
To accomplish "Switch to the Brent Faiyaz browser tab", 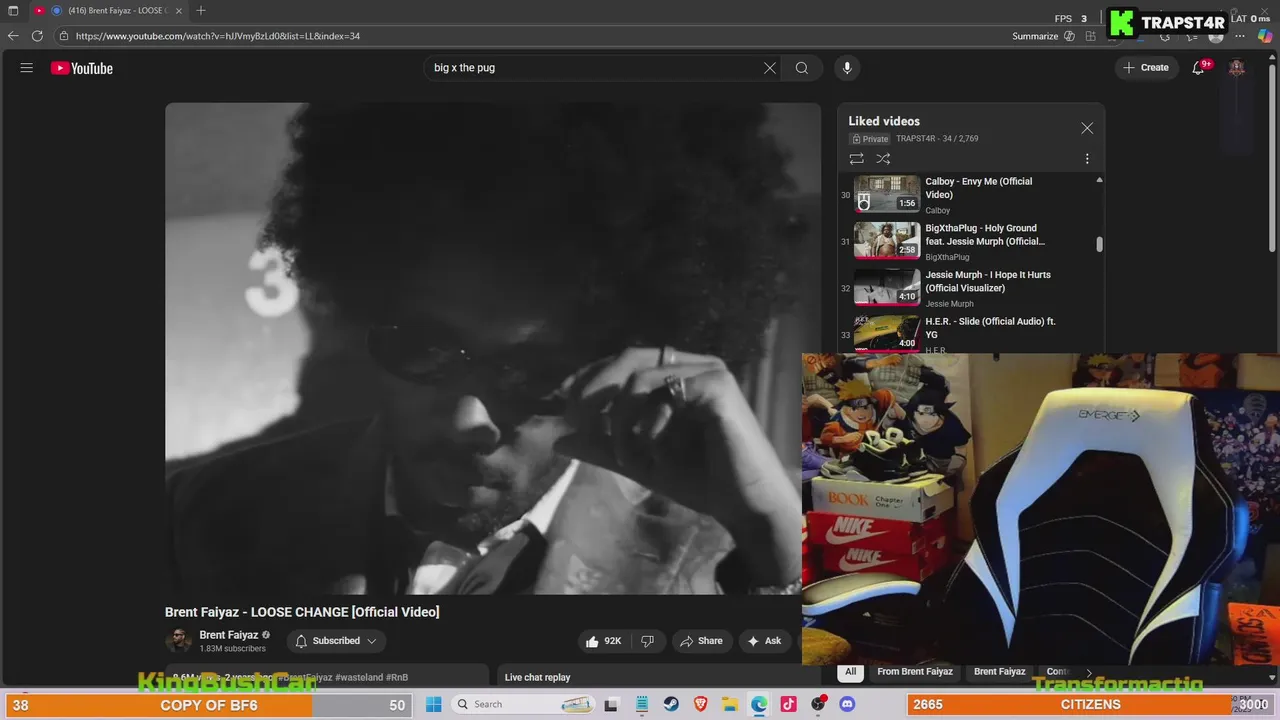I will 108,11.
